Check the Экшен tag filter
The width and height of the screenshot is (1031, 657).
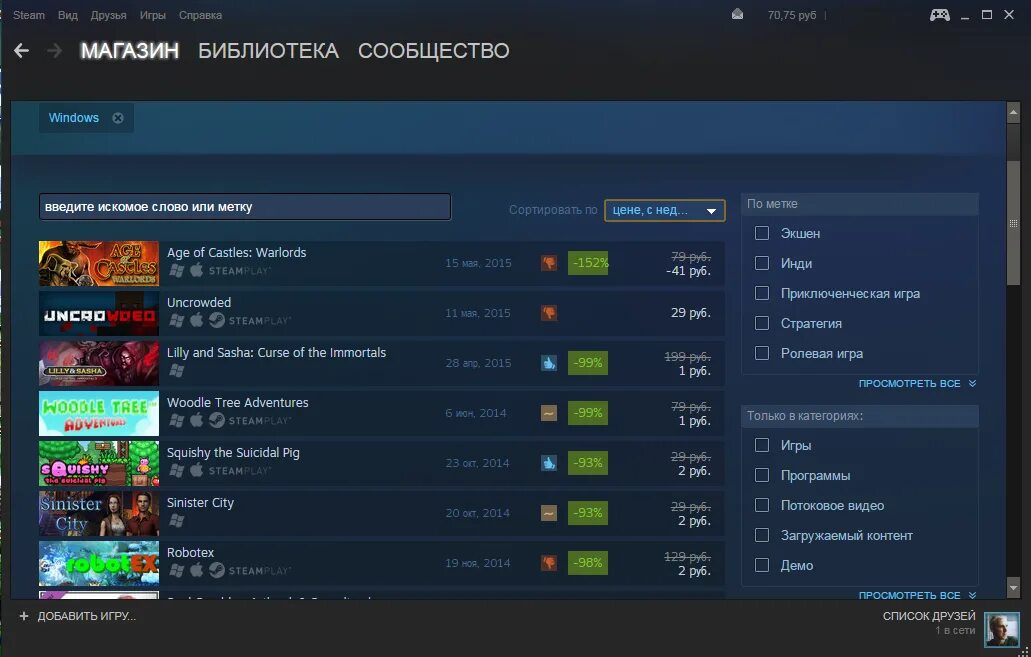[x=762, y=233]
